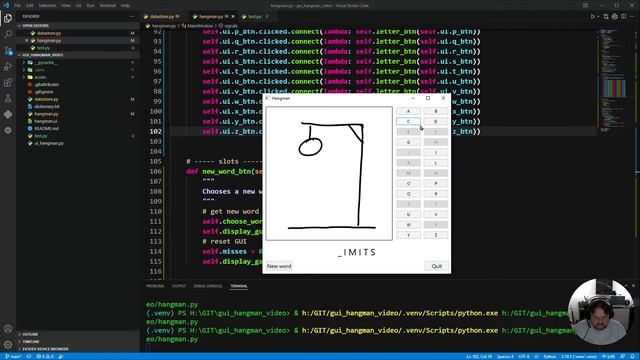Open README.md in the file tree
Screen dimensions: 640x360
coord(47,129)
